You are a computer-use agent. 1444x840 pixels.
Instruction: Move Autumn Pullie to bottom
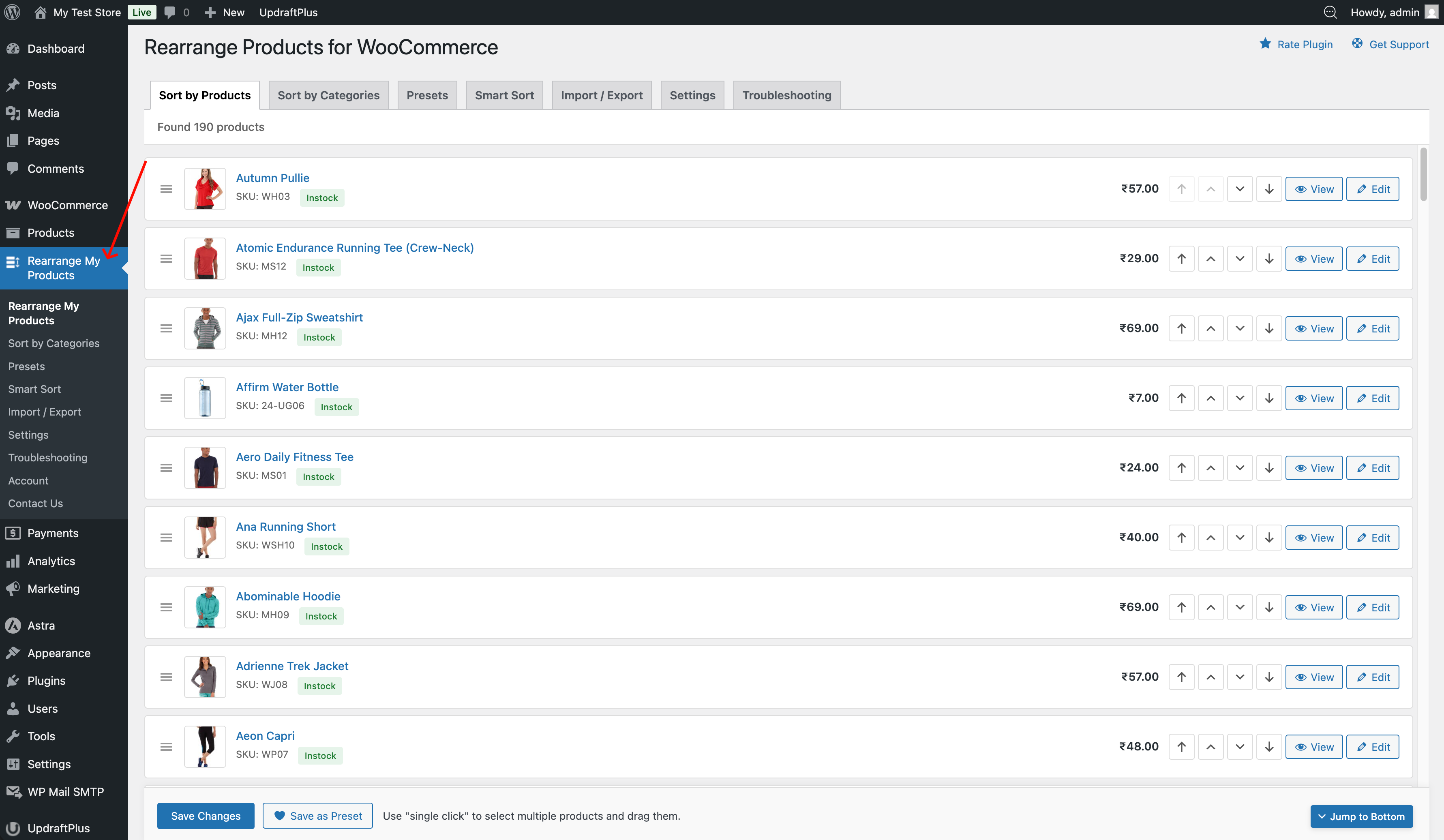(x=1268, y=189)
